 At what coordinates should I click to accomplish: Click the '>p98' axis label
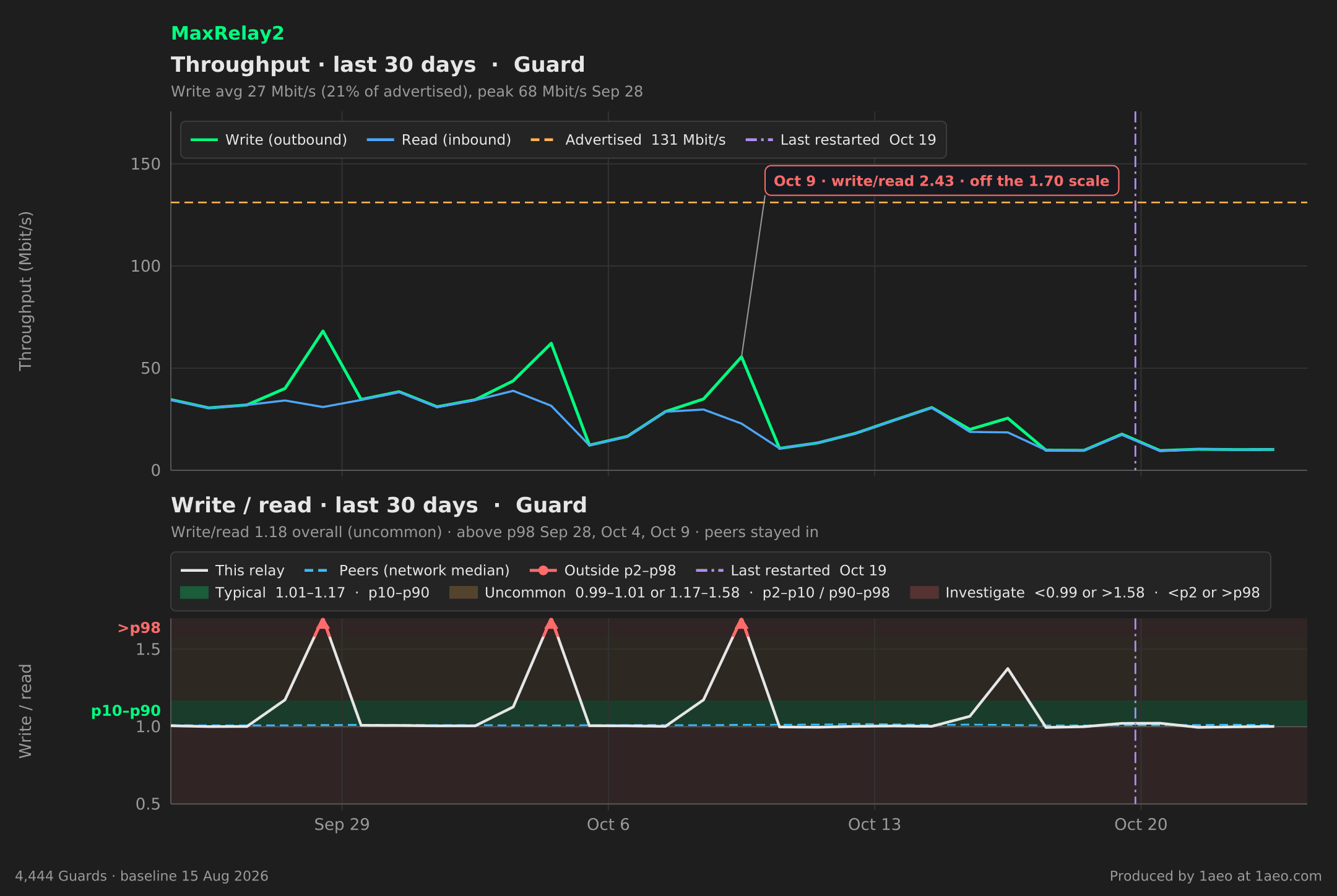click(x=139, y=628)
